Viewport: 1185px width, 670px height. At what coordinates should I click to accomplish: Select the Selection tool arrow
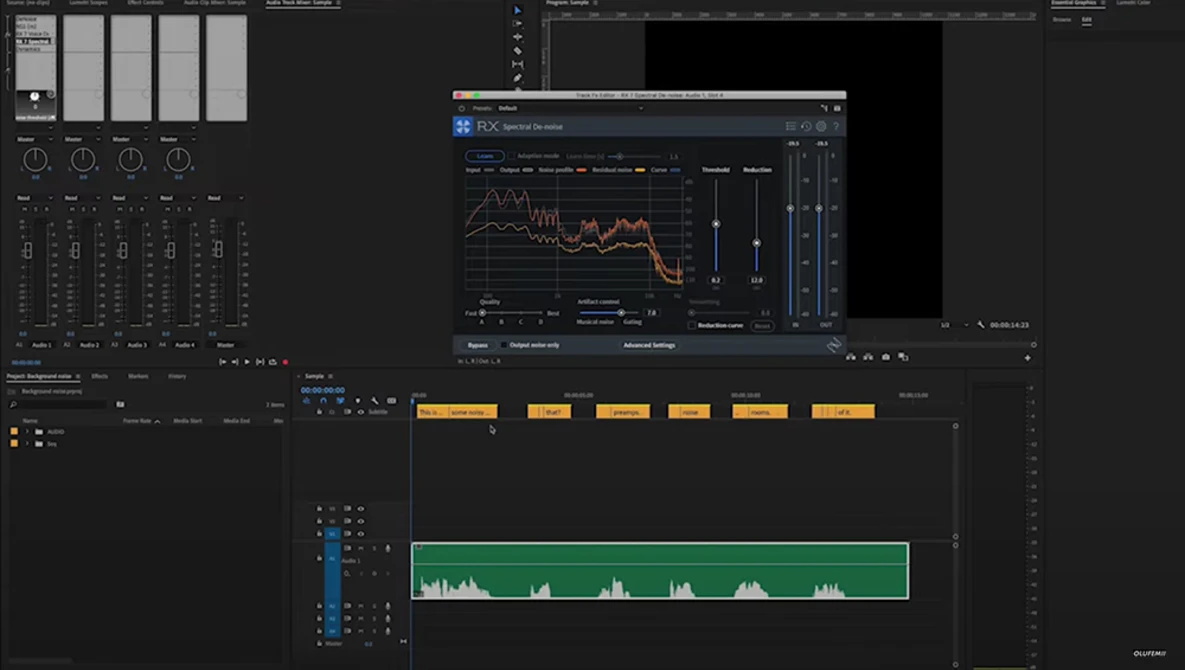pos(518,10)
